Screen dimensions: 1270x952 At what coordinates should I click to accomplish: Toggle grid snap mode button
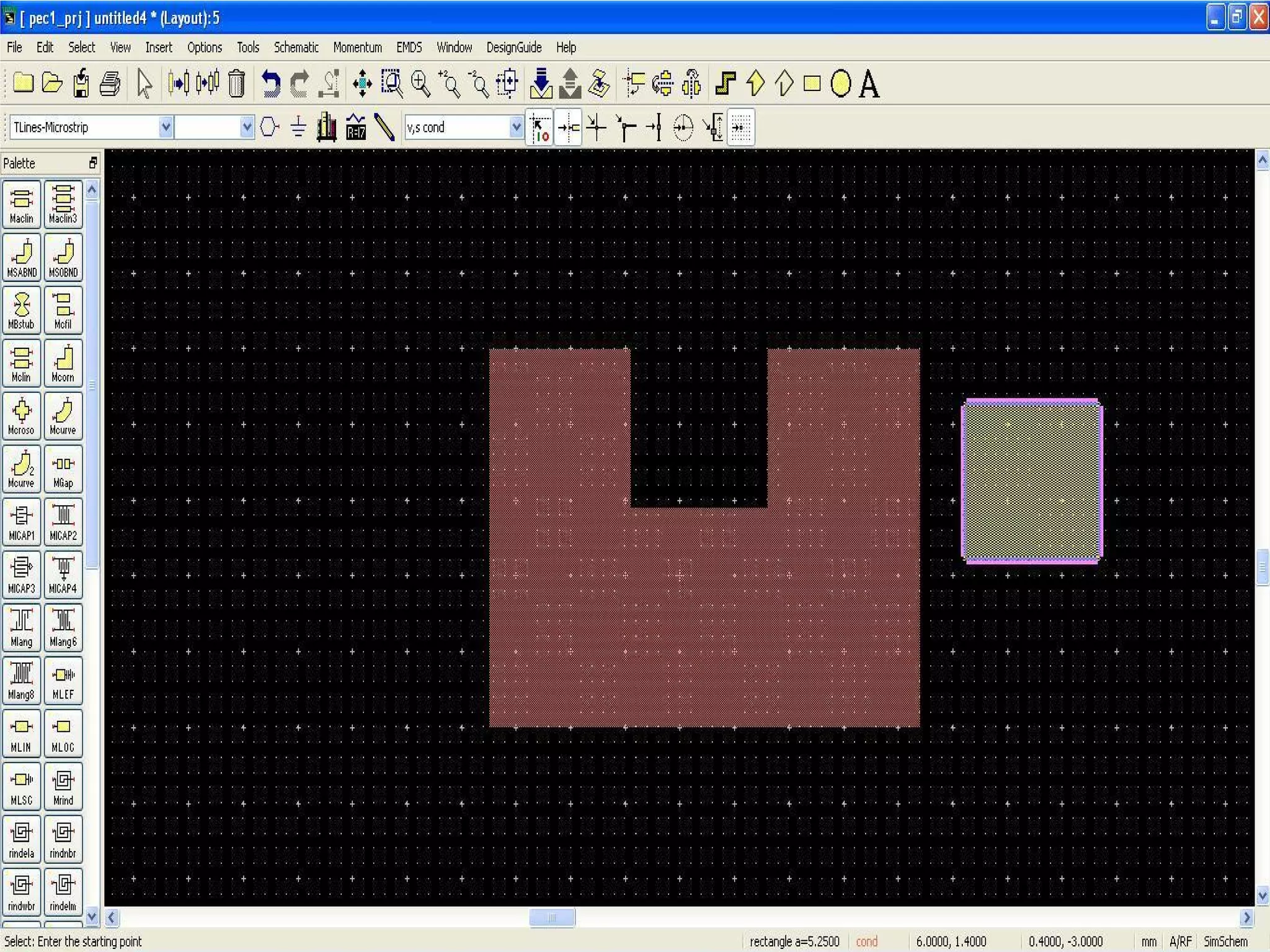tap(741, 127)
